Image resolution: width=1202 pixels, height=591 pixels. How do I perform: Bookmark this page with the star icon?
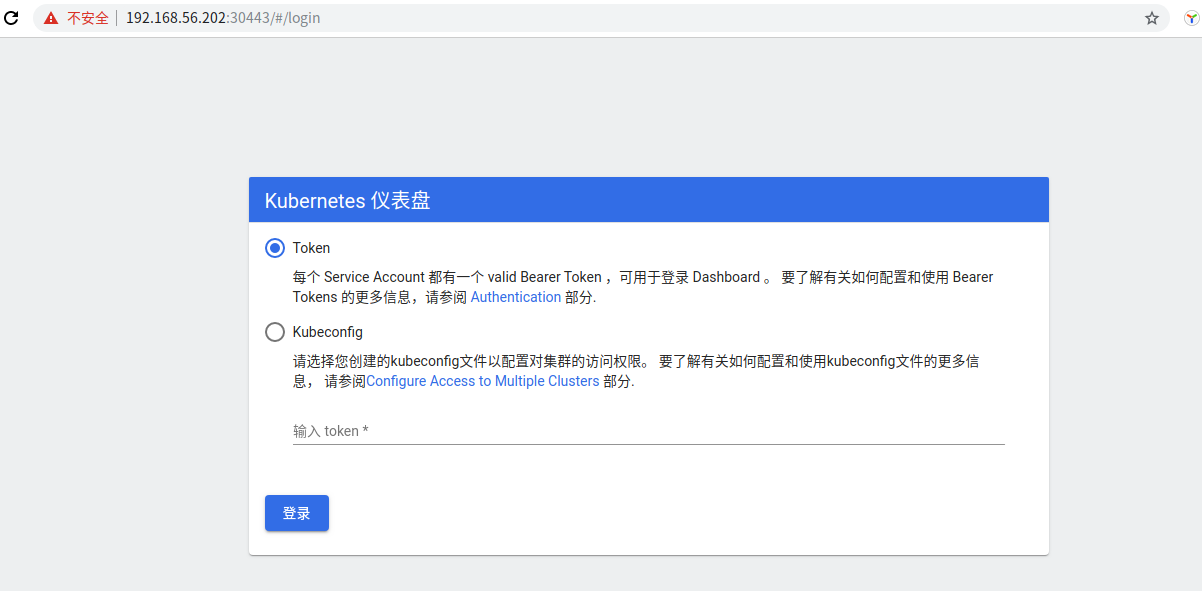coord(1152,18)
